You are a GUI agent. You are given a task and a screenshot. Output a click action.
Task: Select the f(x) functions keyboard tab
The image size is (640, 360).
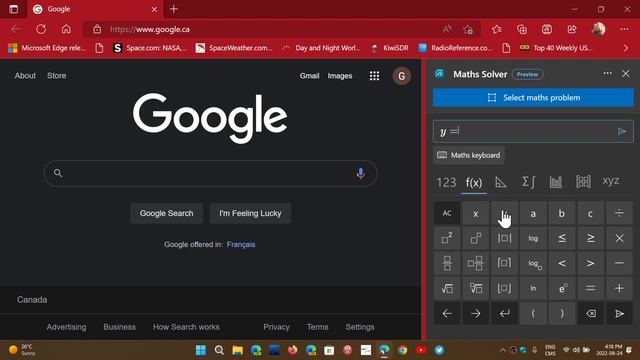click(474, 182)
